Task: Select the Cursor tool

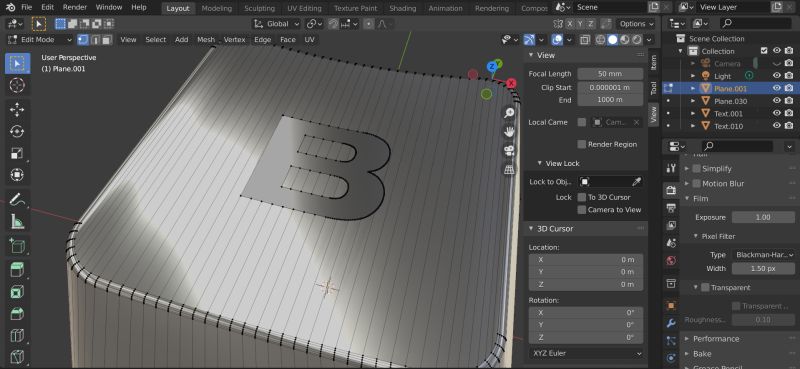Action: (x=17, y=86)
